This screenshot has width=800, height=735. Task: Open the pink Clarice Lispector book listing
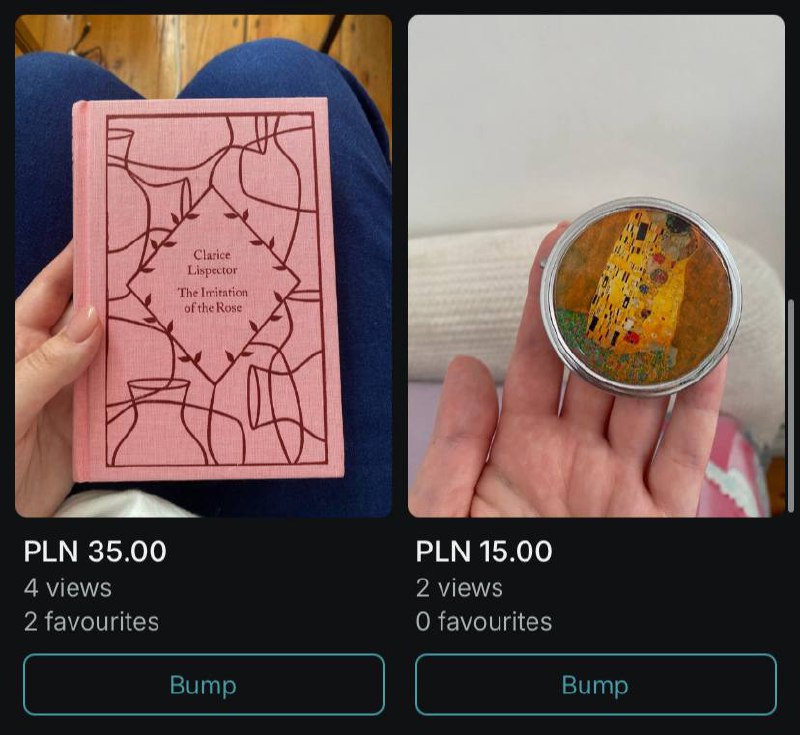click(x=204, y=266)
